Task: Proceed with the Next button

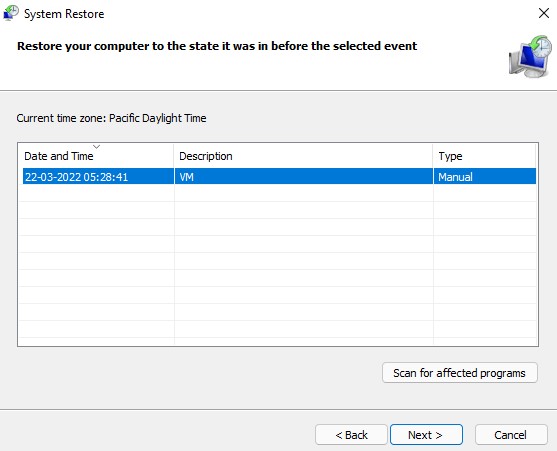Action: pos(426,435)
